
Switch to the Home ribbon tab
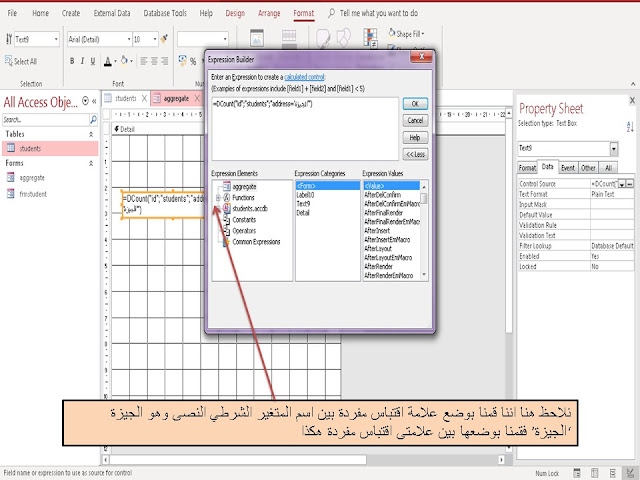point(40,13)
